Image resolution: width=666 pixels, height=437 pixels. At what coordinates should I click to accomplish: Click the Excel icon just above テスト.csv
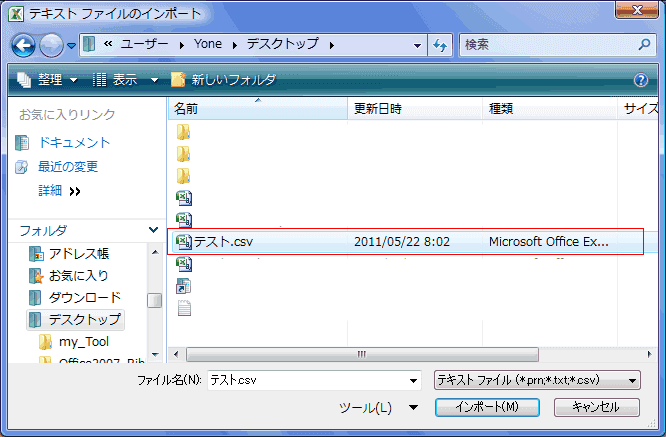coord(184,220)
